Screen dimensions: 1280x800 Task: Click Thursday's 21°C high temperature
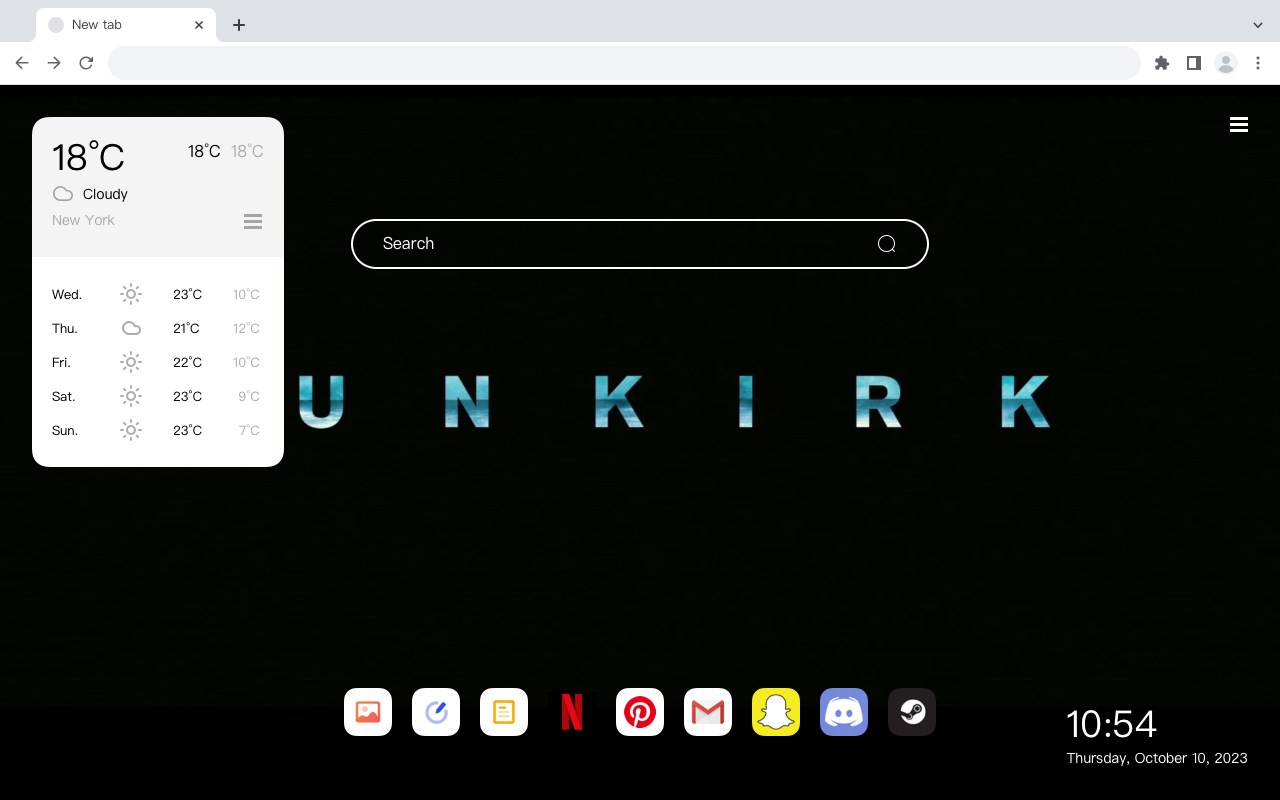pyautogui.click(x=186, y=328)
